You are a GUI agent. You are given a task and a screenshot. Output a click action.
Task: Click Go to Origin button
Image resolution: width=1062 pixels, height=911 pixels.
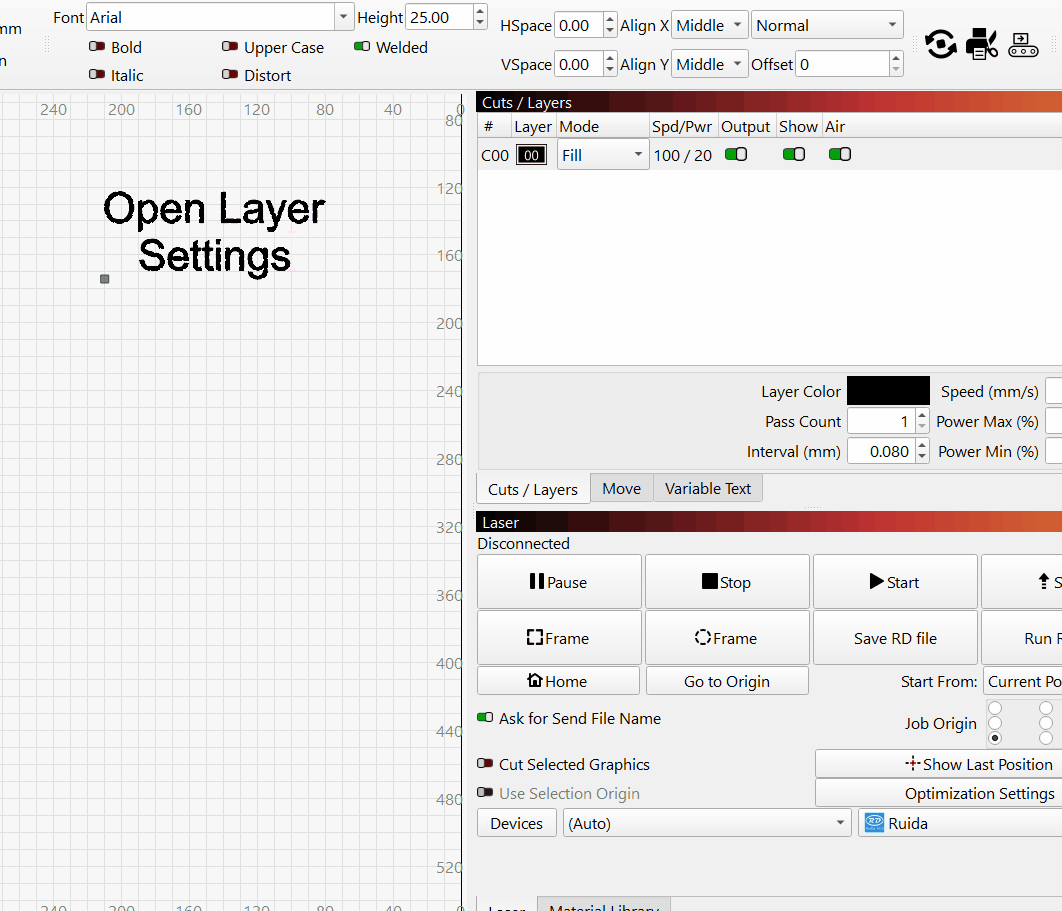[x=727, y=681]
